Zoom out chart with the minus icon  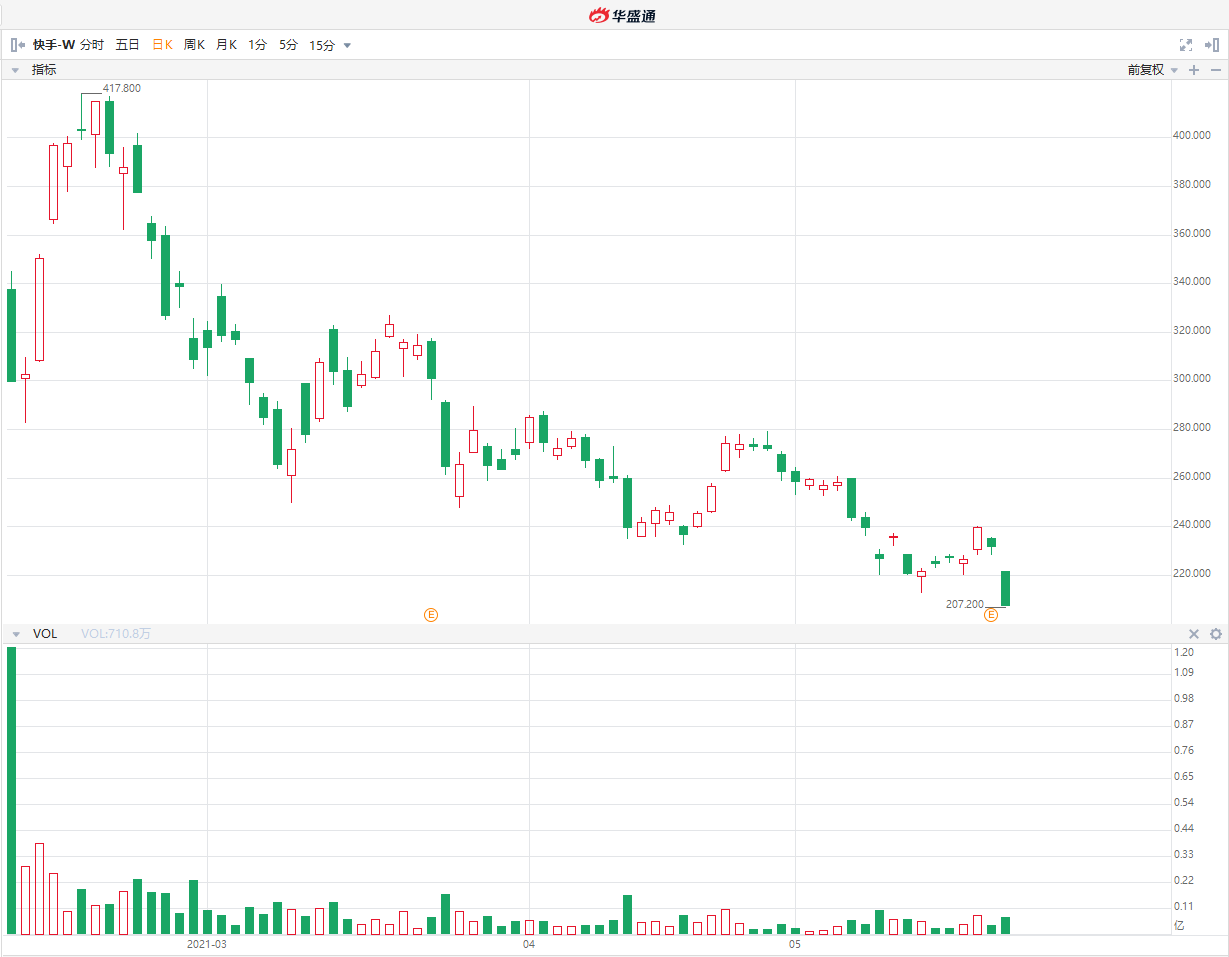(1215, 70)
